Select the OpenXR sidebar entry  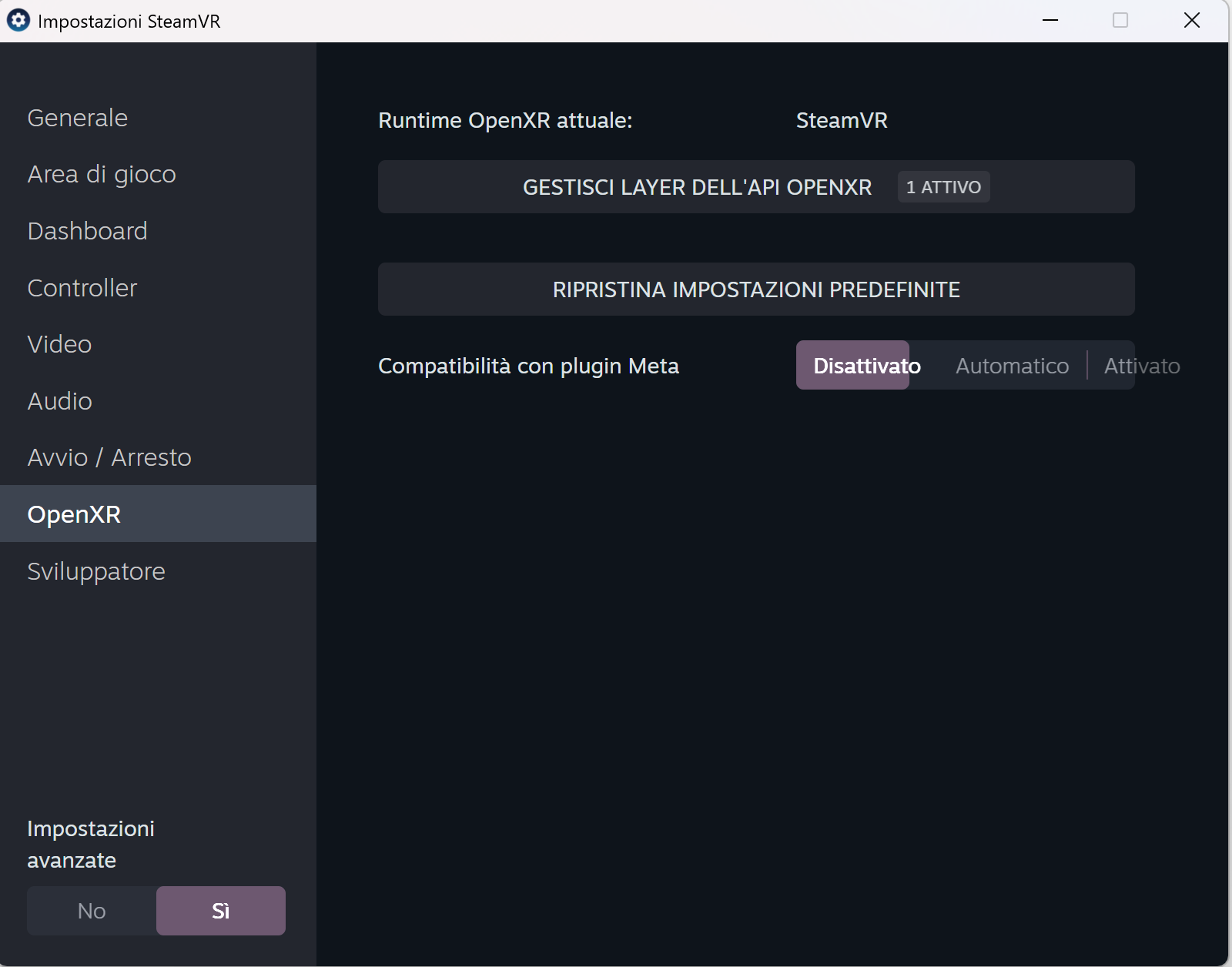[x=158, y=514]
